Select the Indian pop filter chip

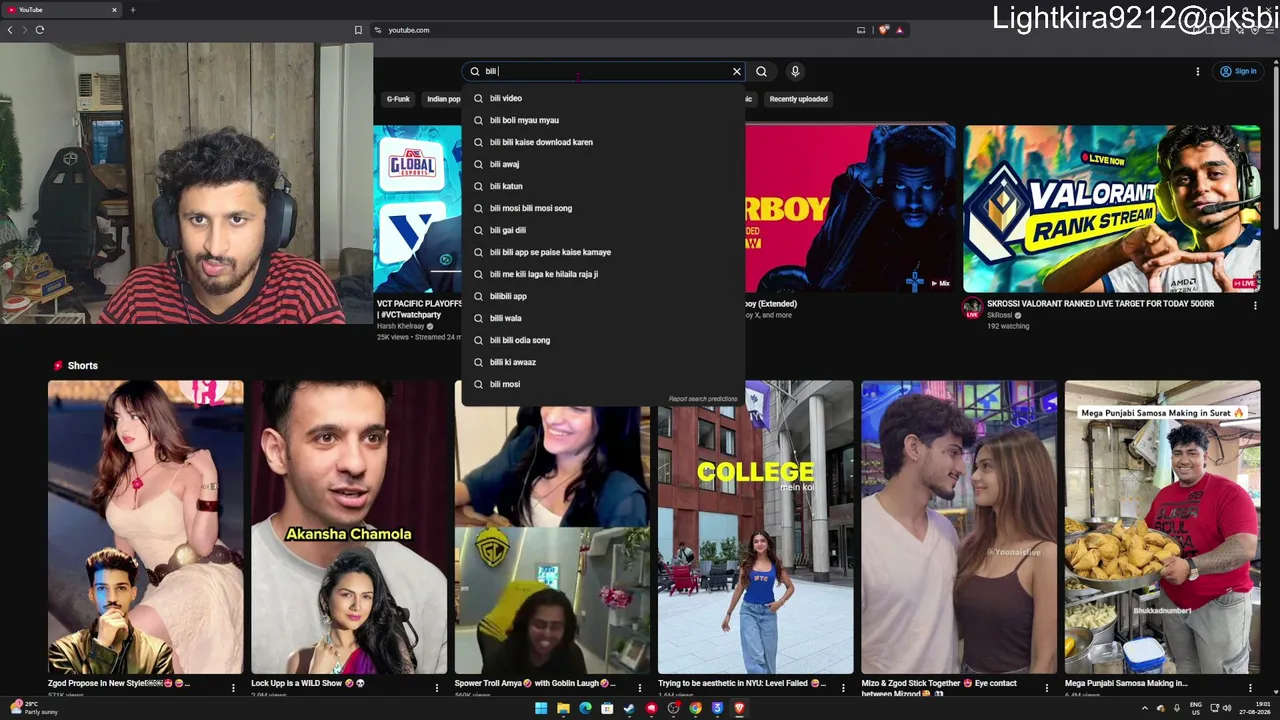443,99
